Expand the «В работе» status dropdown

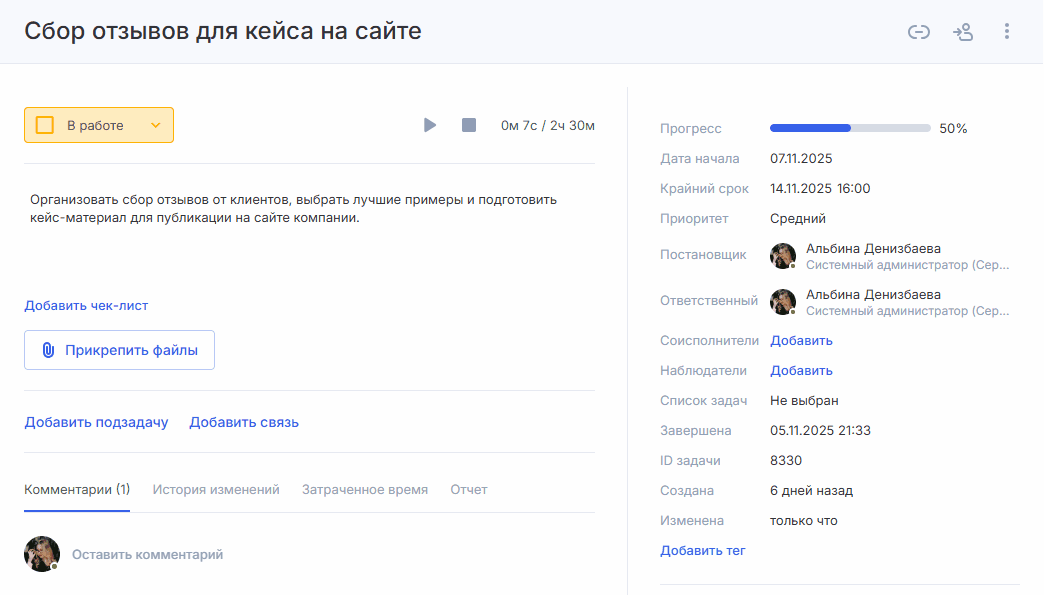tap(155, 125)
